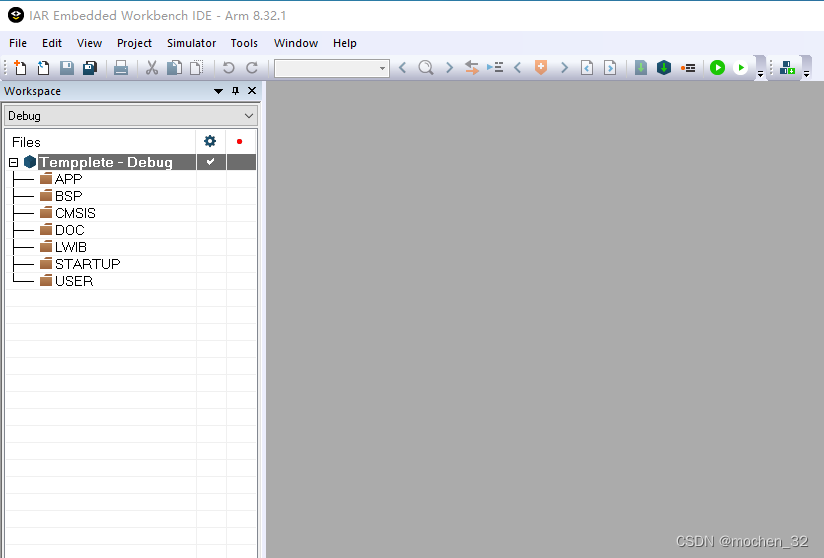Viewport: 824px width, 558px height.
Task: Click the red dot column header
Action: coord(240,141)
